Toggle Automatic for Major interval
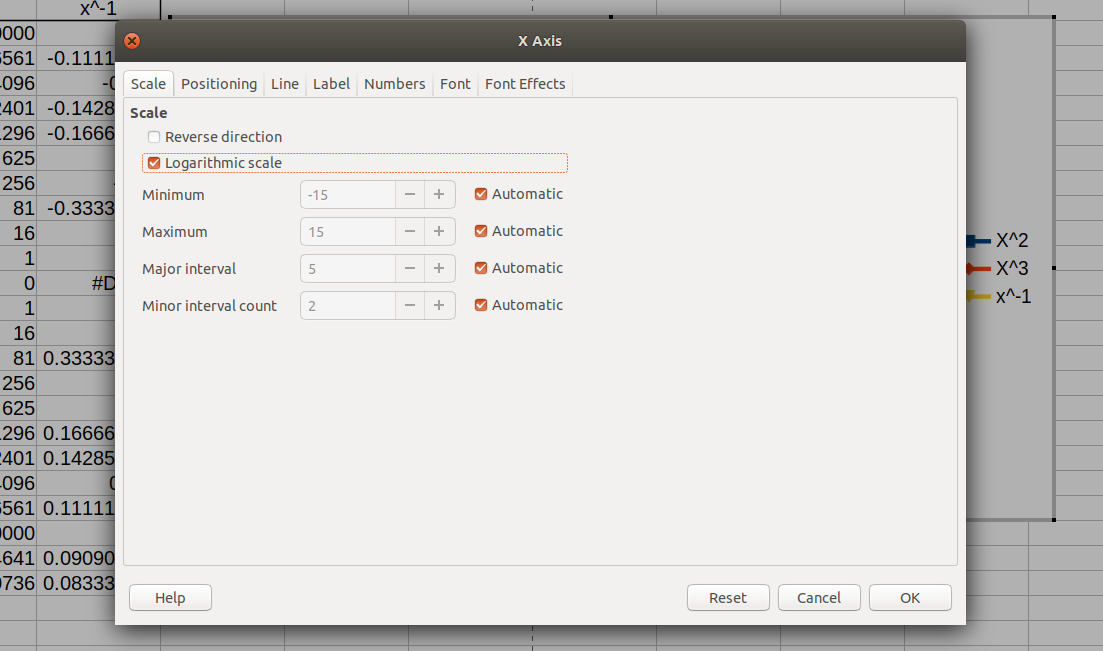The image size is (1103, 651). [x=481, y=268]
